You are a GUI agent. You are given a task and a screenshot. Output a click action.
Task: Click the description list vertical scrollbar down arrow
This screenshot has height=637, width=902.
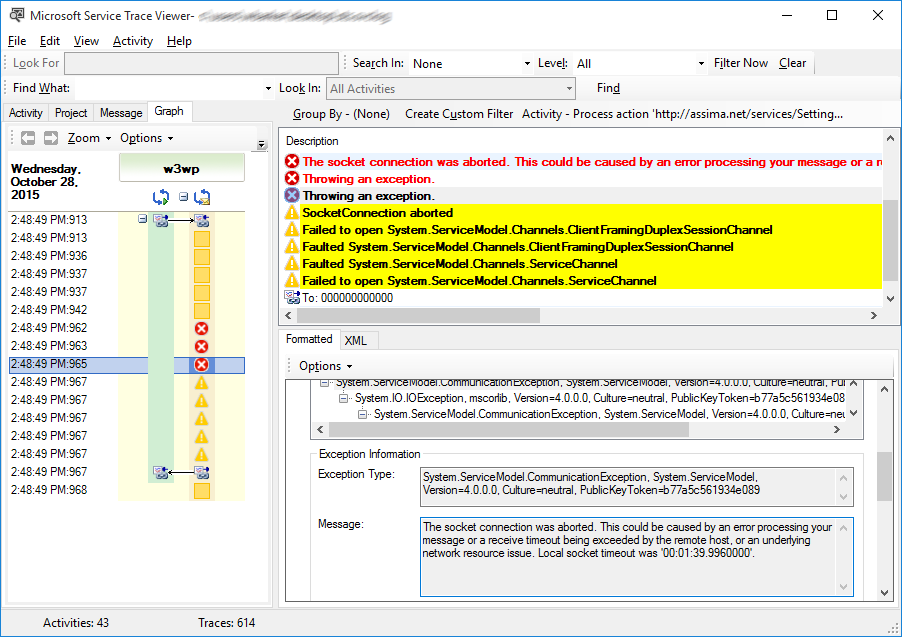(x=890, y=299)
